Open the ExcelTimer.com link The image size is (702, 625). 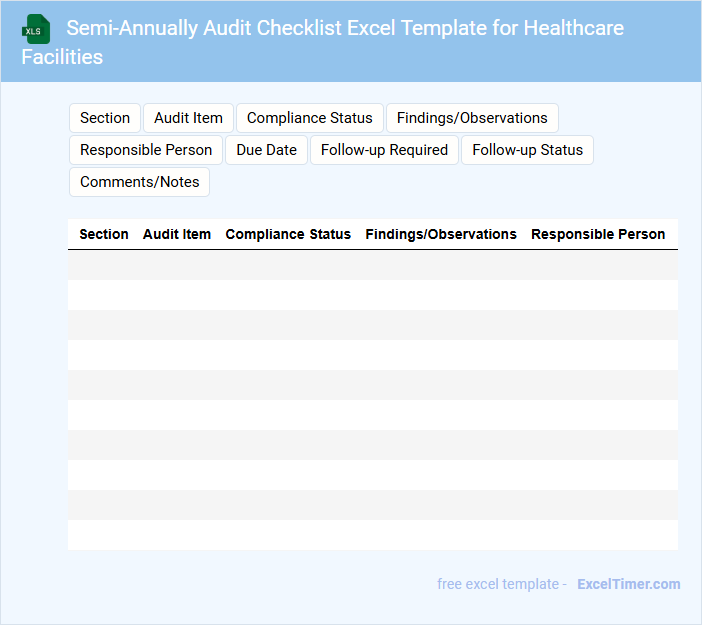click(x=628, y=584)
